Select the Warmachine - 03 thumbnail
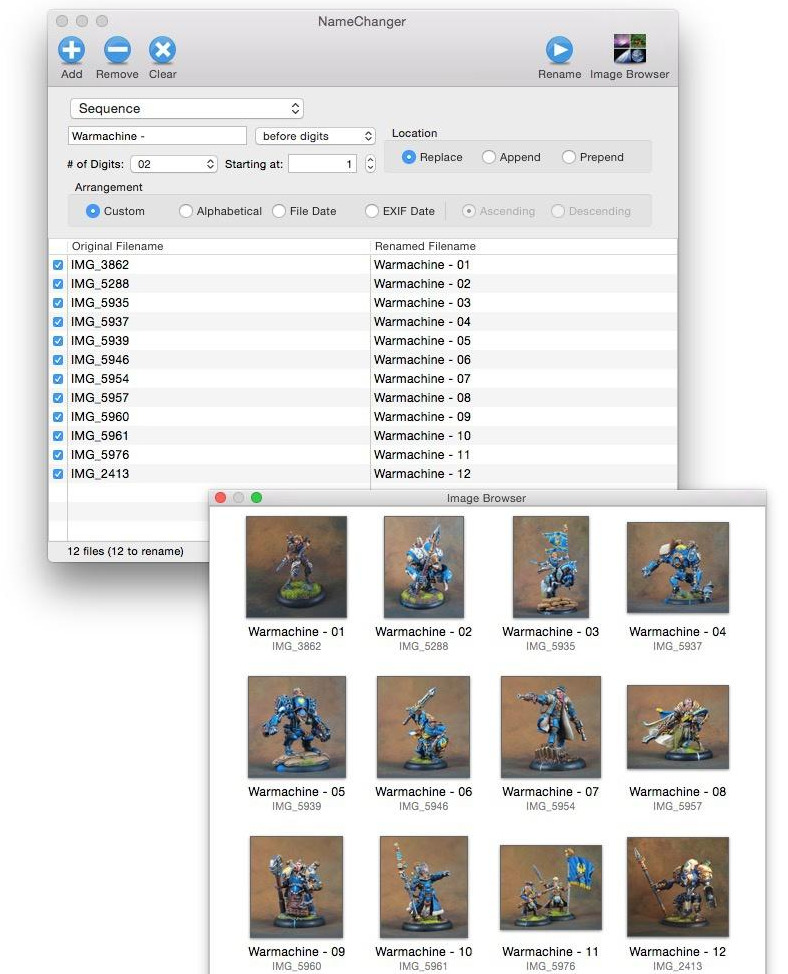The width and height of the screenshot is (788, 974). [551, 567]
